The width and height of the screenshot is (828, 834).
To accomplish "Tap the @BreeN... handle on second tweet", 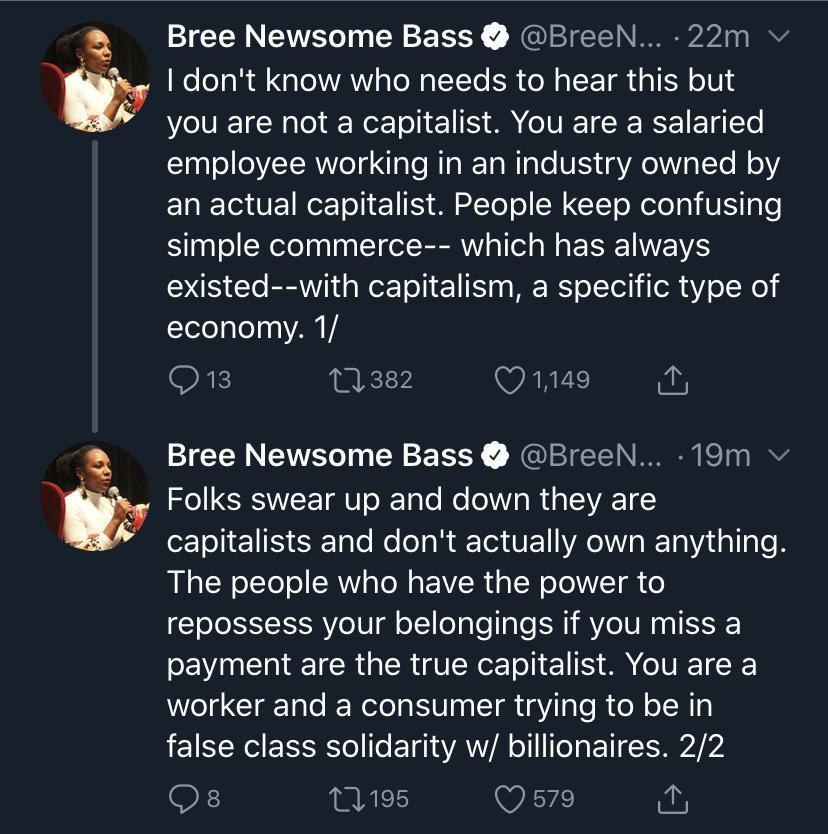I will point(590,456).
